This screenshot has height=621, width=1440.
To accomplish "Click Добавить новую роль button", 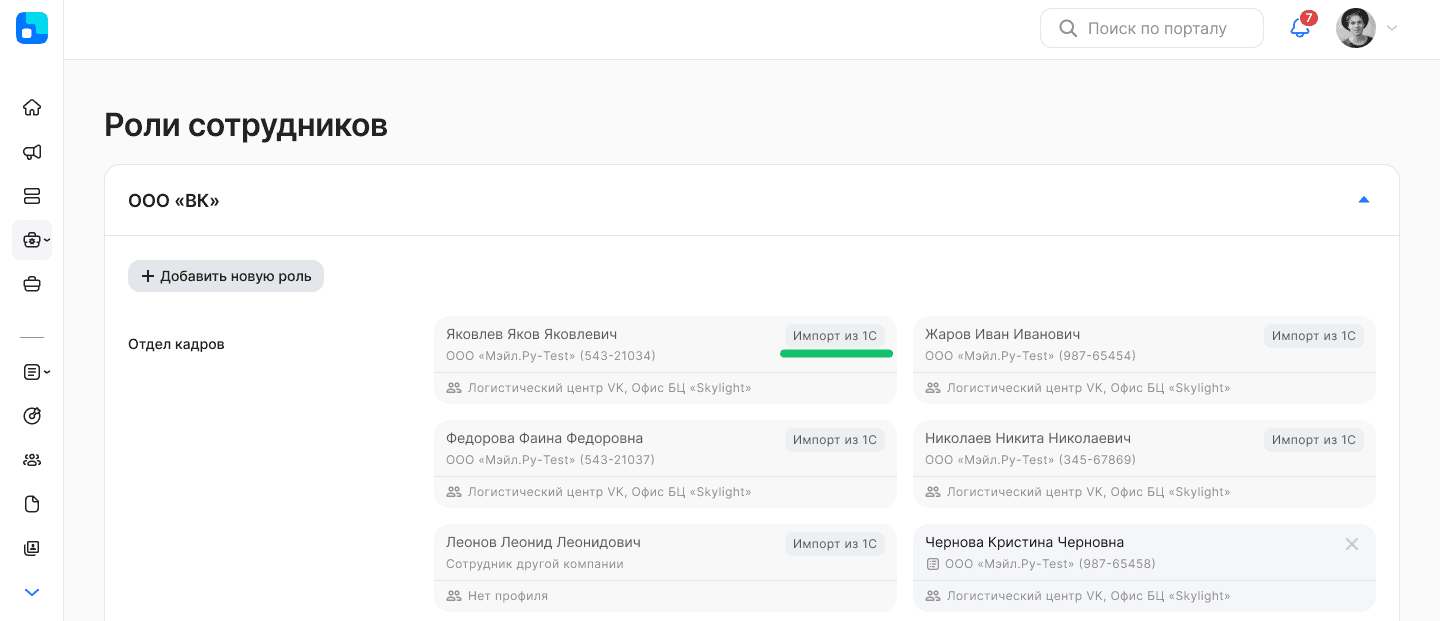I will 226,276.
